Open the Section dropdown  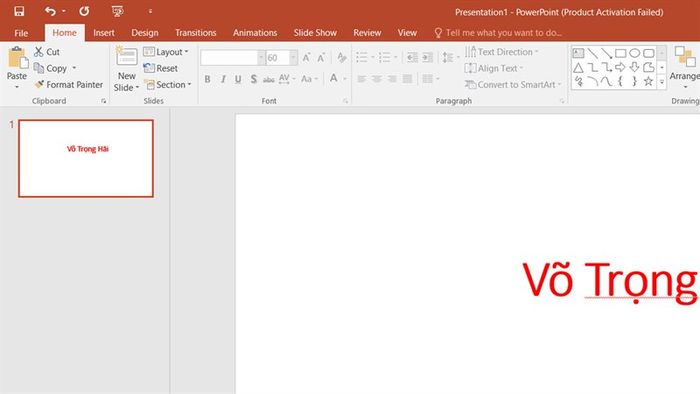click(x=167, y=84)
